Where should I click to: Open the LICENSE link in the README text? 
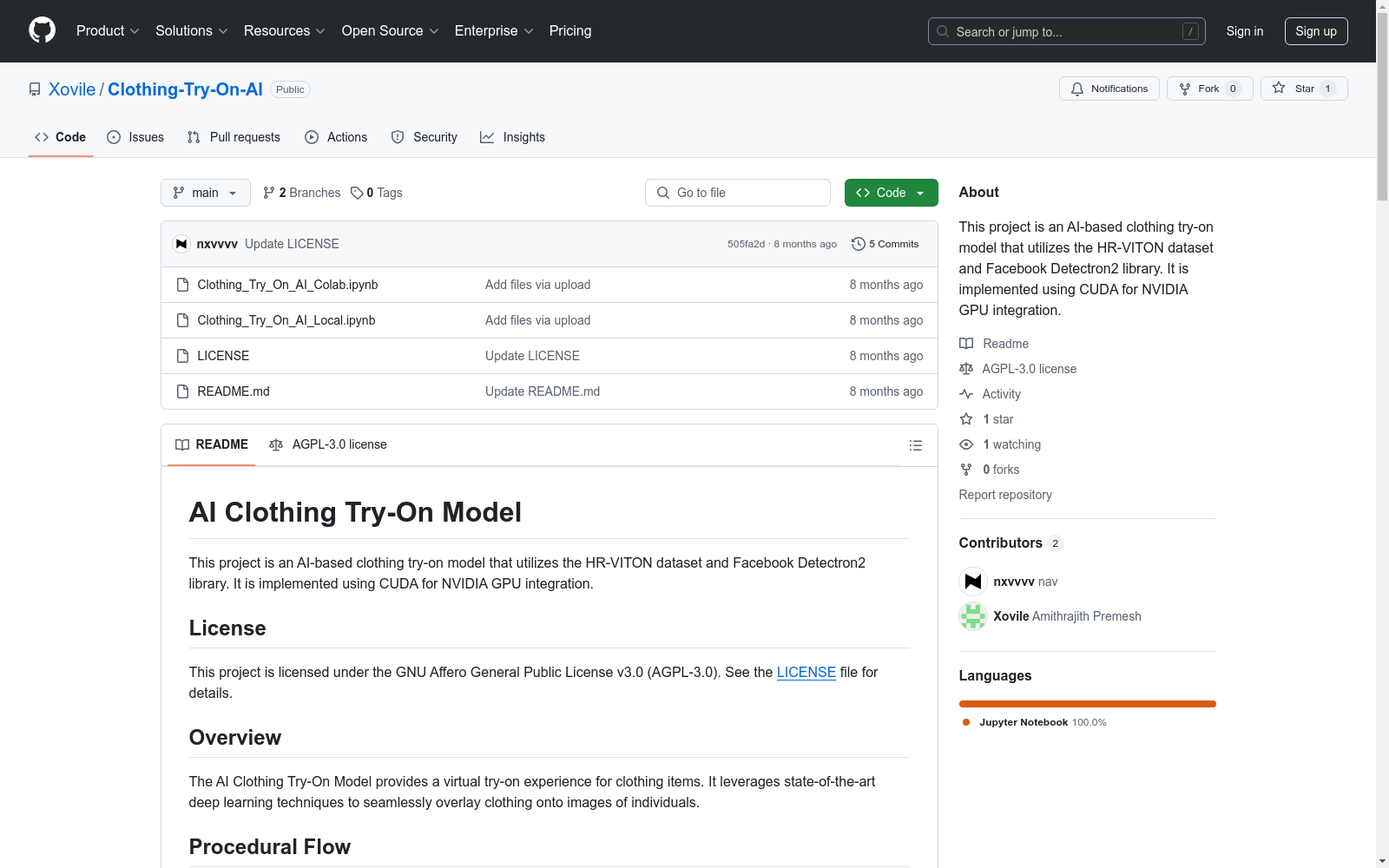coord(806,672)
